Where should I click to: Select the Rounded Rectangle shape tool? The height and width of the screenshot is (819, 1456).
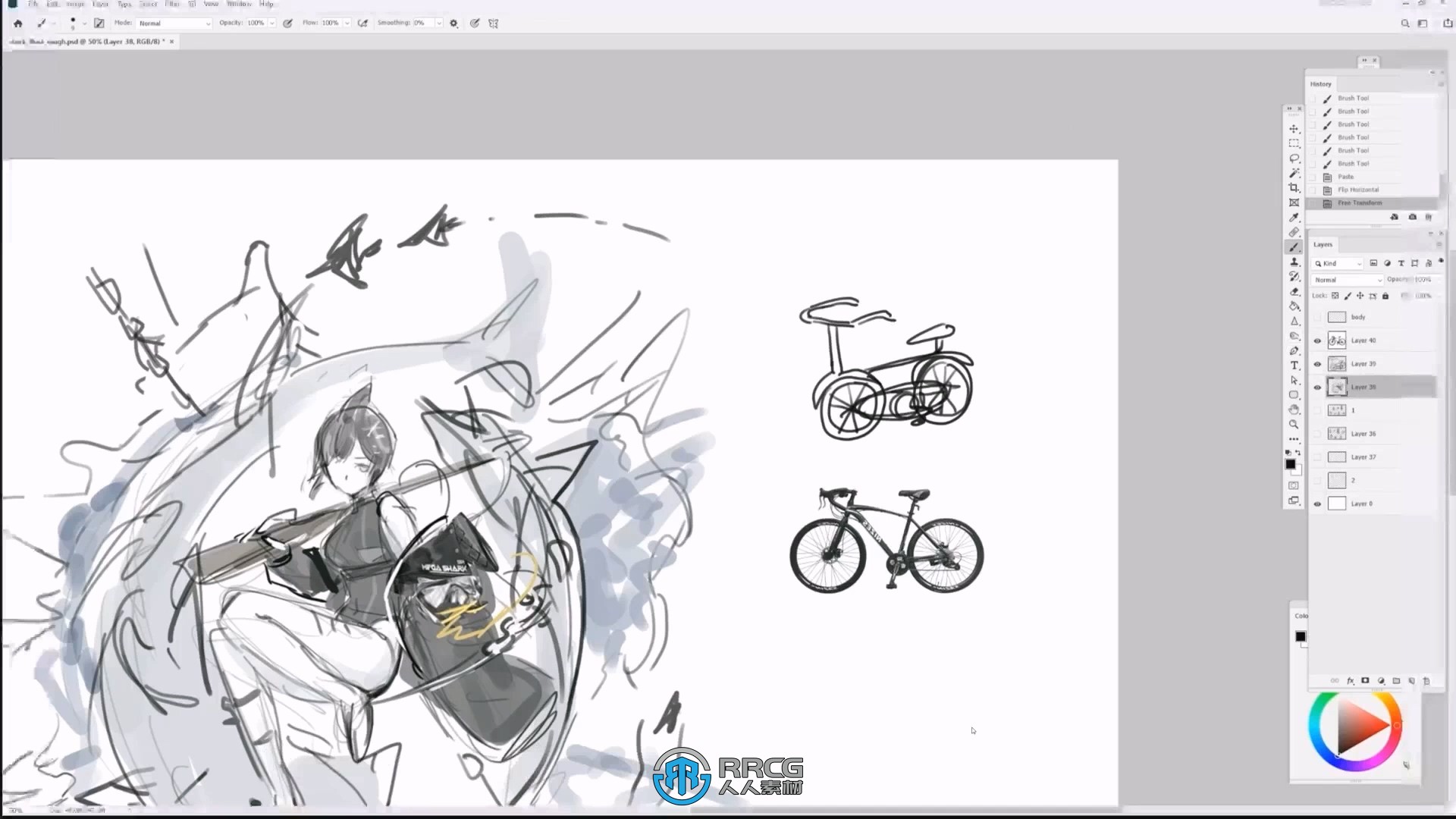[x=1294, y=395]
